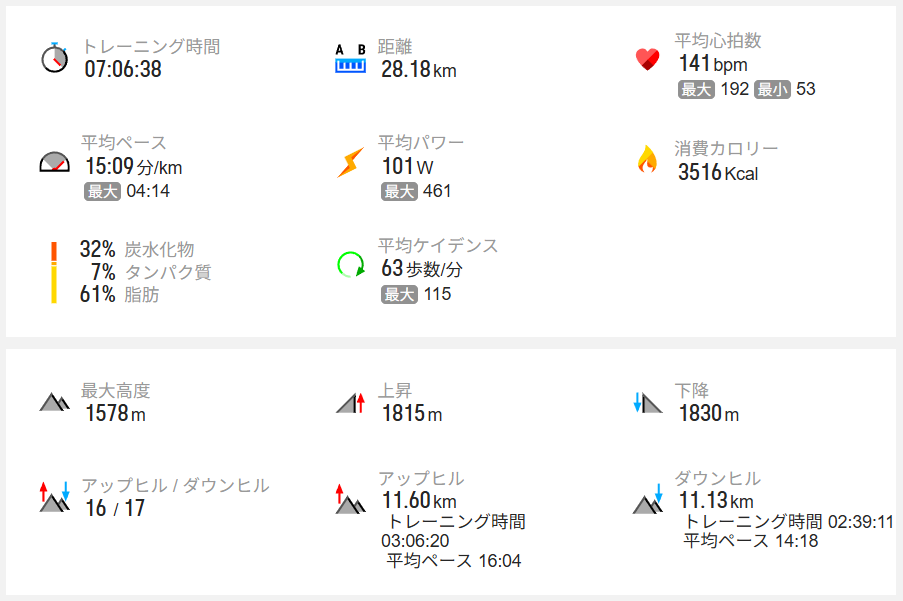Click the uphill/downhill count mountain icon

point(54,496)
